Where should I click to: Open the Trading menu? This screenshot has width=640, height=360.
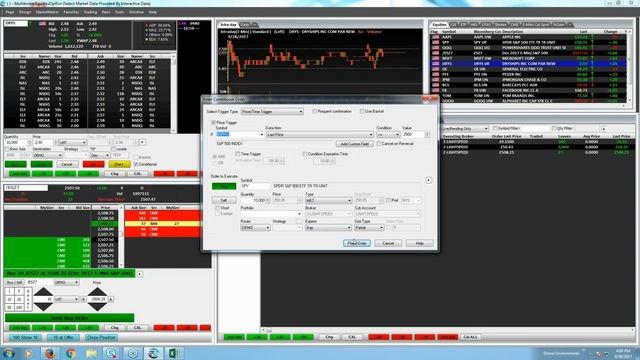click(90, 12)
